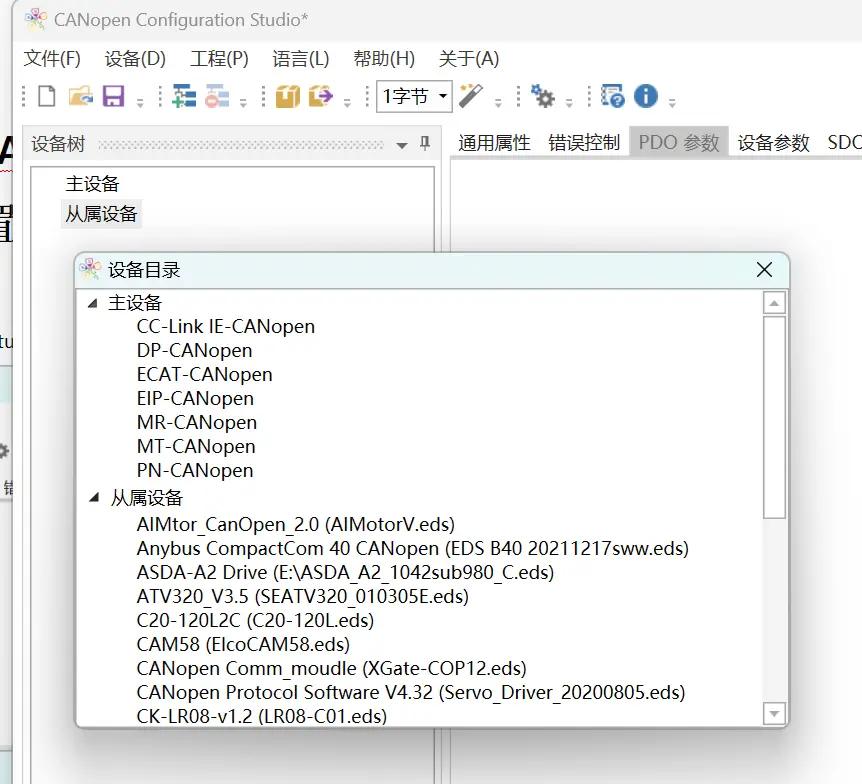
Task: Collapse the 主设备 group in device catalog
Action: [x=93, y=303]
